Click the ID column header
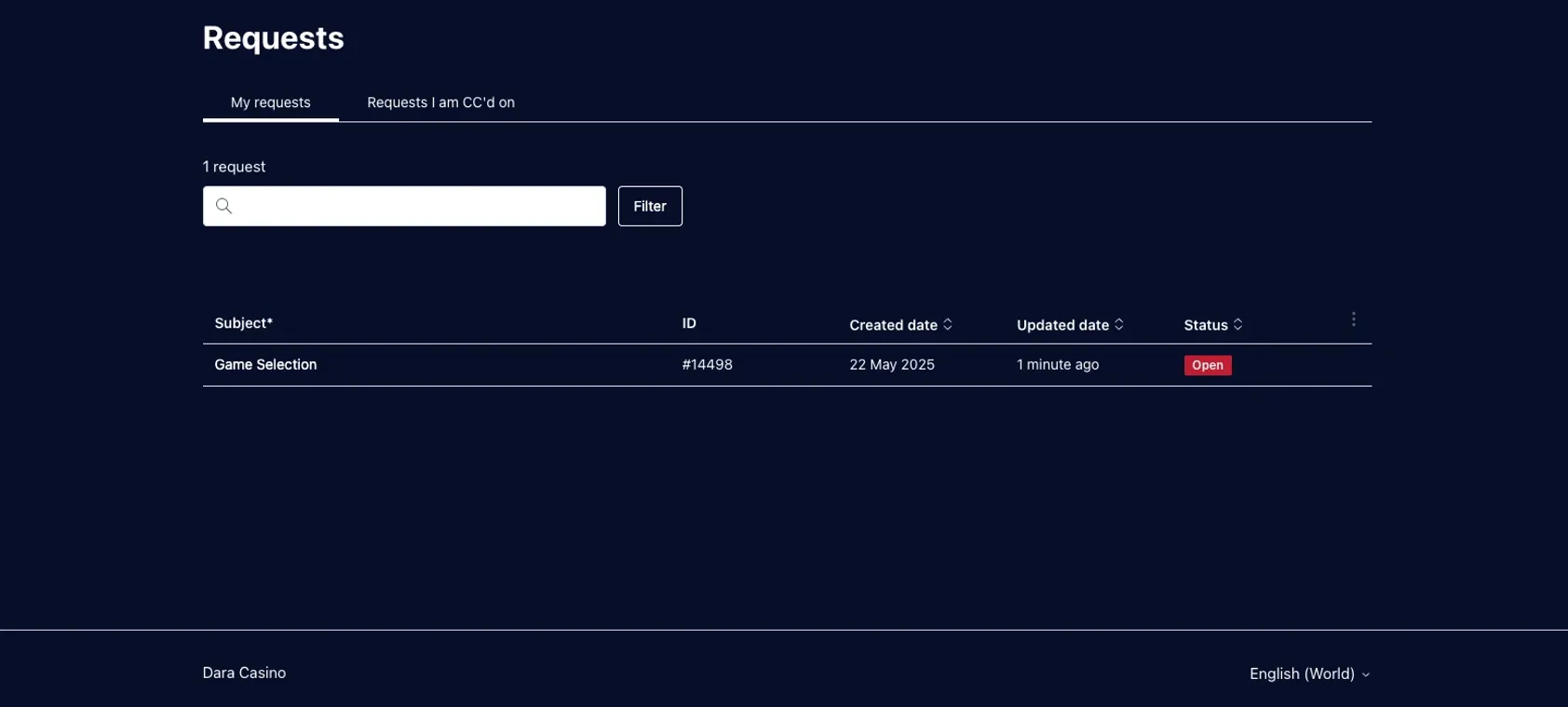1568x707 pixels. point(689,323)
